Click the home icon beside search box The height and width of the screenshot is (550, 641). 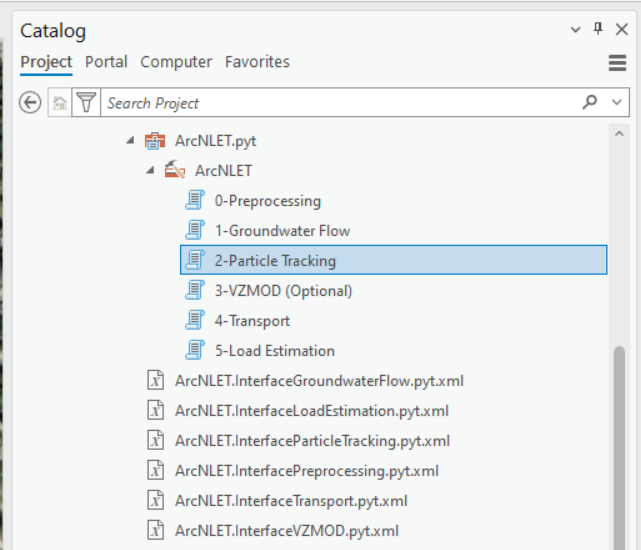click(60, 103)
